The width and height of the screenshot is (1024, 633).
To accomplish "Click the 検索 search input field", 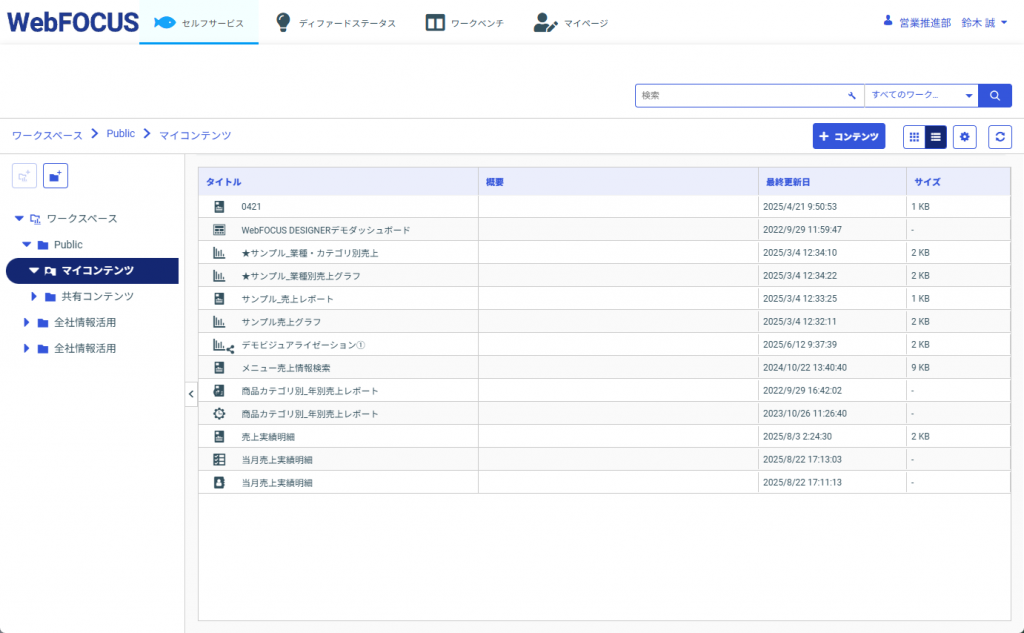I will point(740,95).
